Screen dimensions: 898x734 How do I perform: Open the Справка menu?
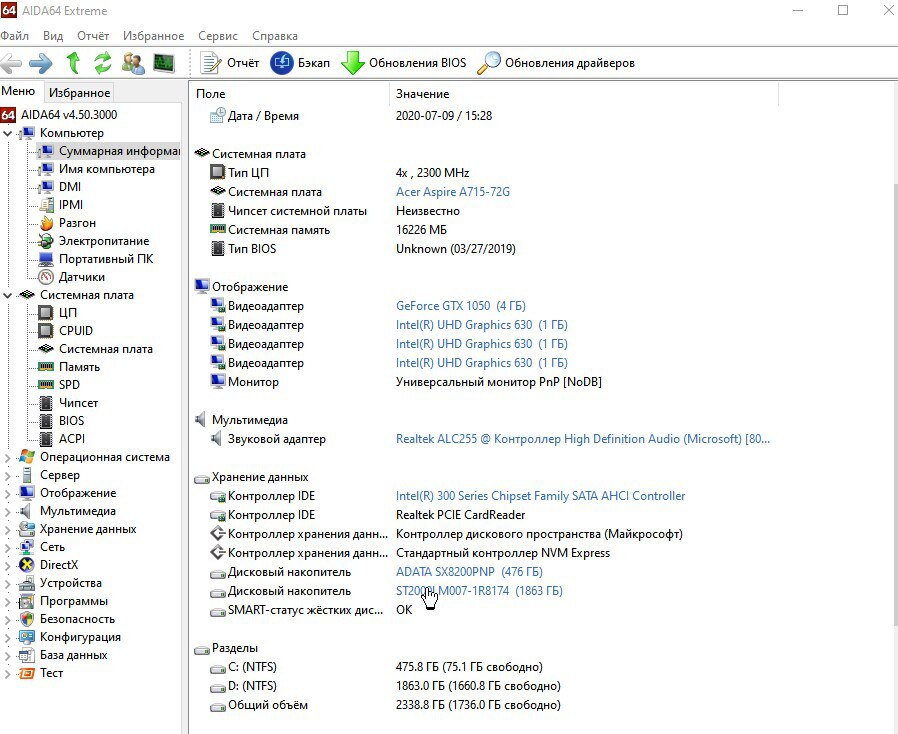point(275,35)
